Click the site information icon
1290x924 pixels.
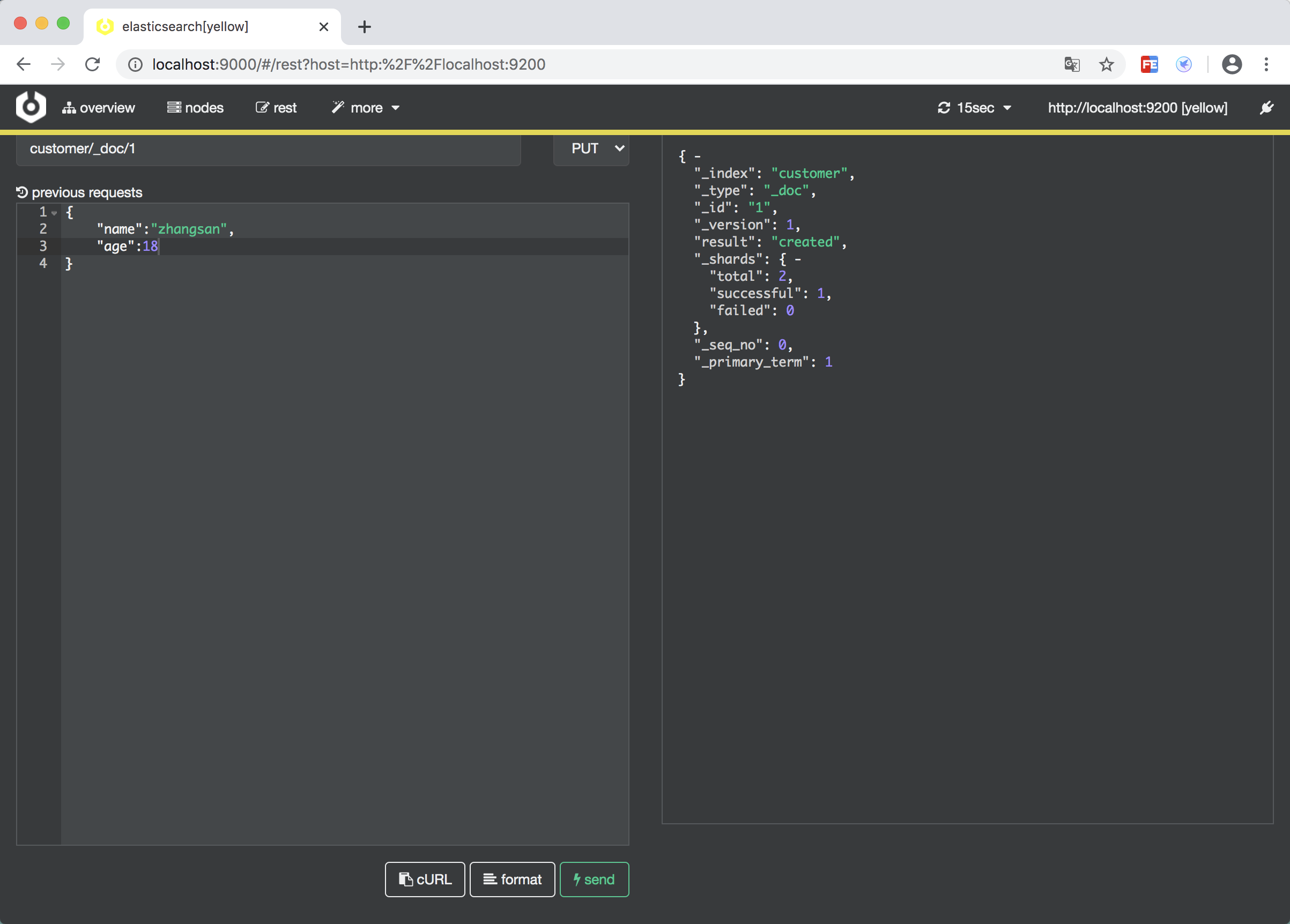[135, 64]
